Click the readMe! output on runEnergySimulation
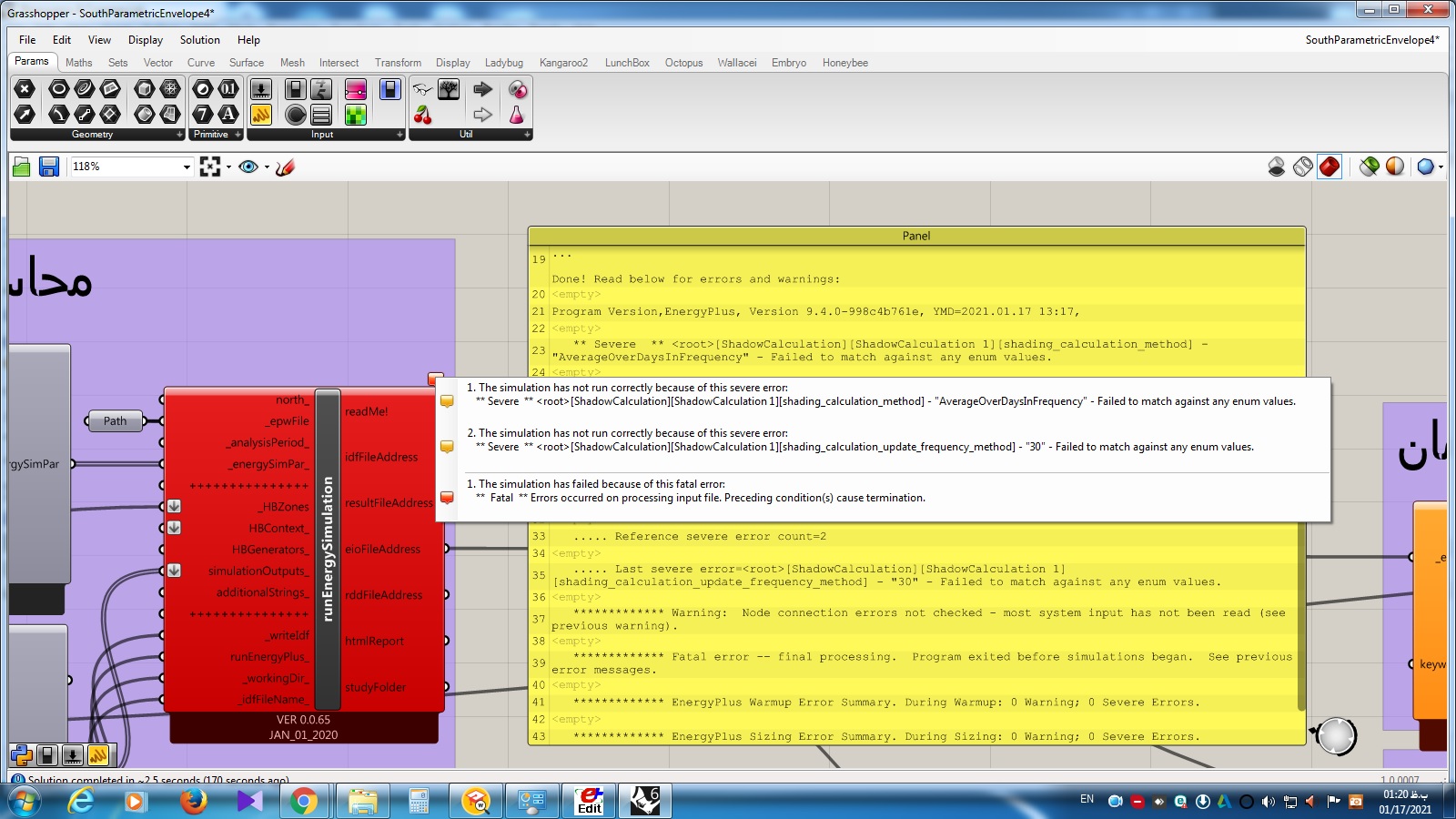1456x819 pixels. tap(366, 411)
